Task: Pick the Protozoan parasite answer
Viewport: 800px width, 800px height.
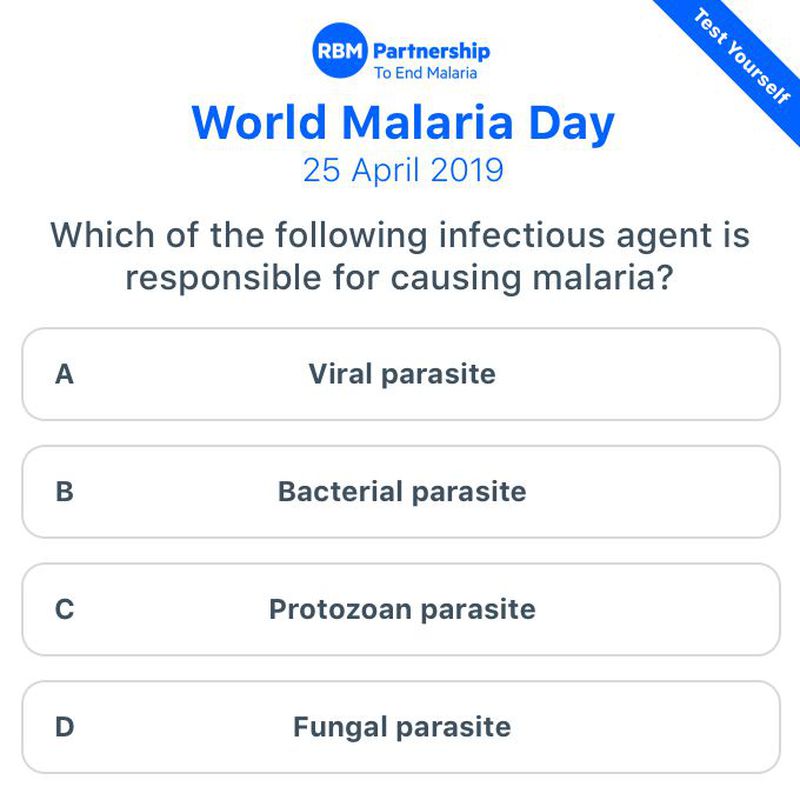Action: (x=401, y=609)
